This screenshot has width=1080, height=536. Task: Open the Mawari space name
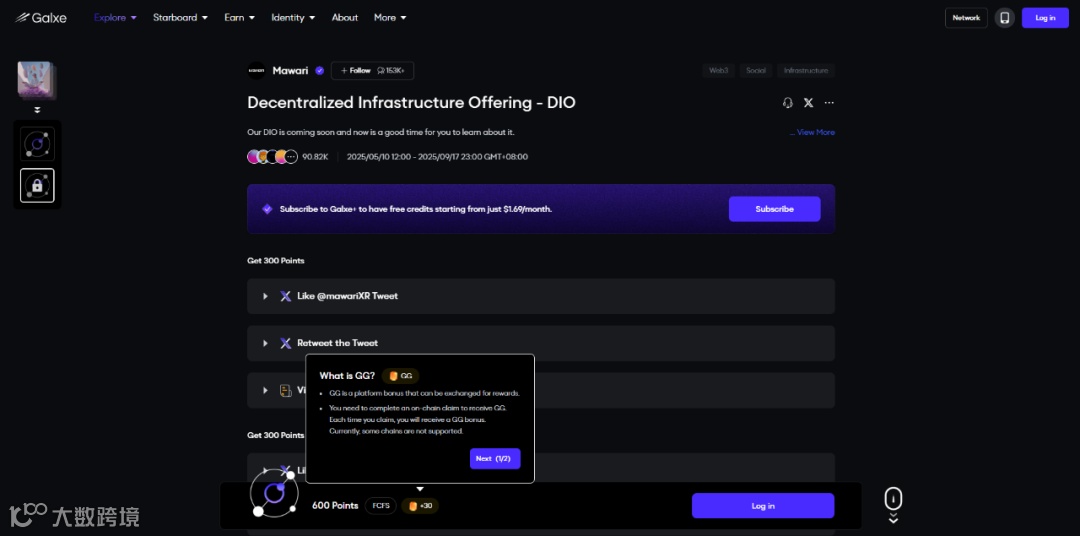[290, 70]
